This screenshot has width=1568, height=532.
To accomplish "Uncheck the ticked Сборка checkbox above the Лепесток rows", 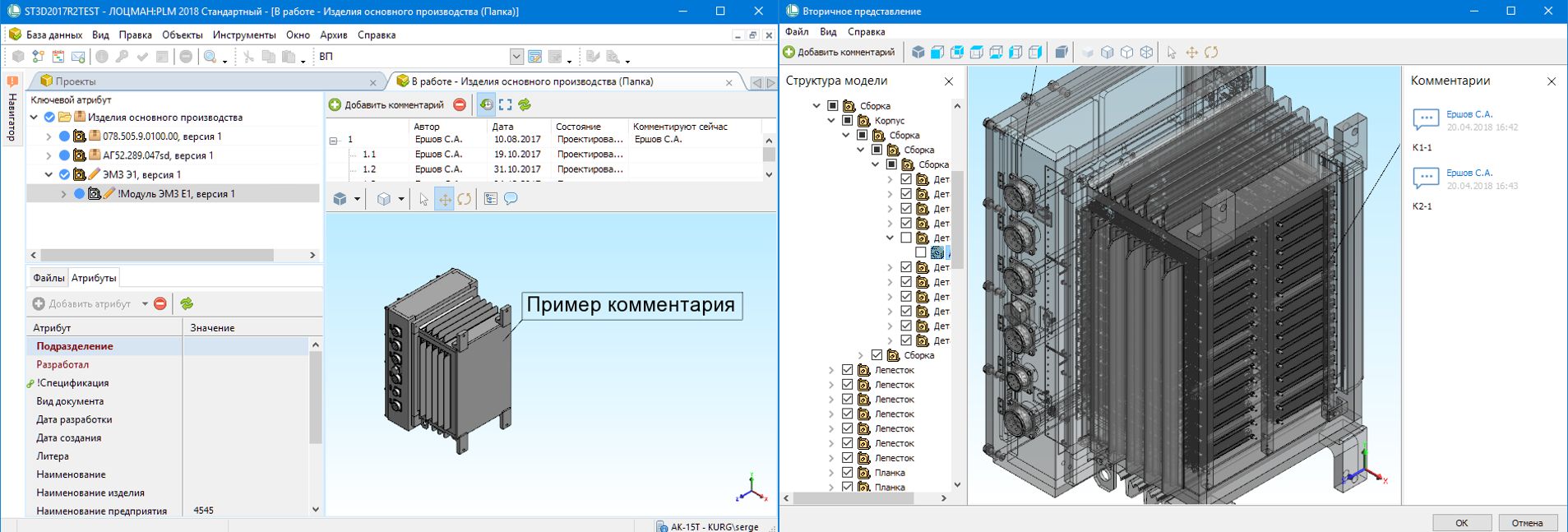I will (877, 355).
